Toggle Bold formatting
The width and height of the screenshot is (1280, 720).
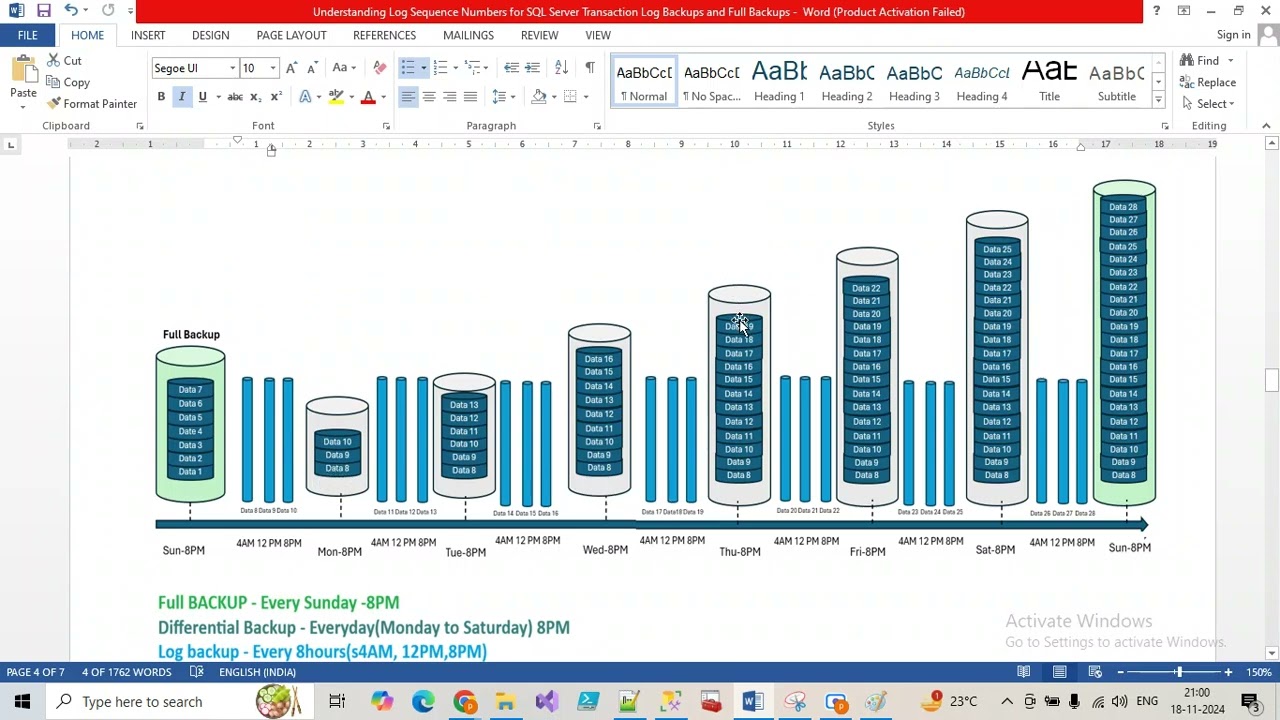(161, 97)
